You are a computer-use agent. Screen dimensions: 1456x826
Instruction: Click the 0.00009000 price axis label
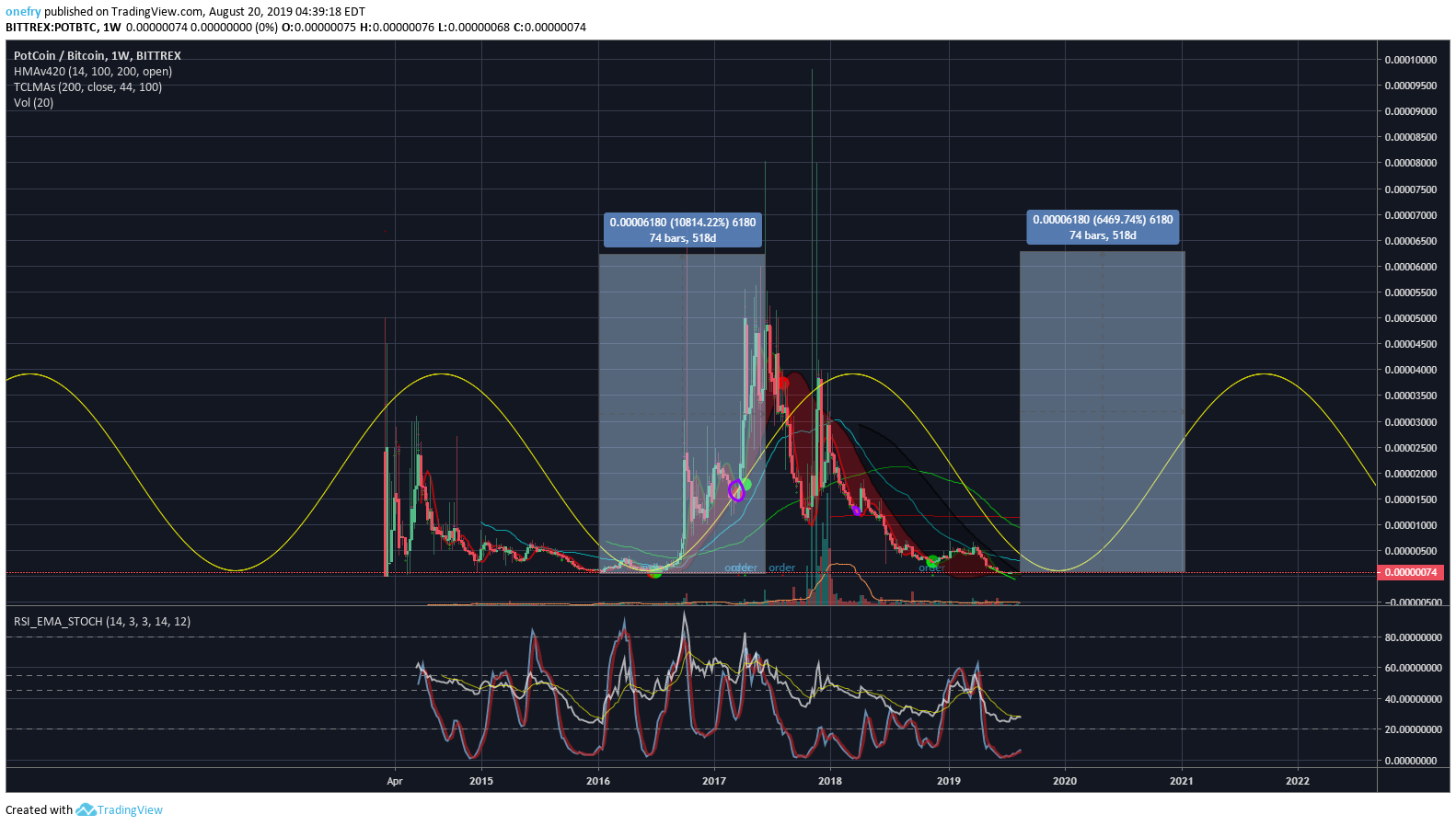pyautogui.click(x=1411, y=111)
